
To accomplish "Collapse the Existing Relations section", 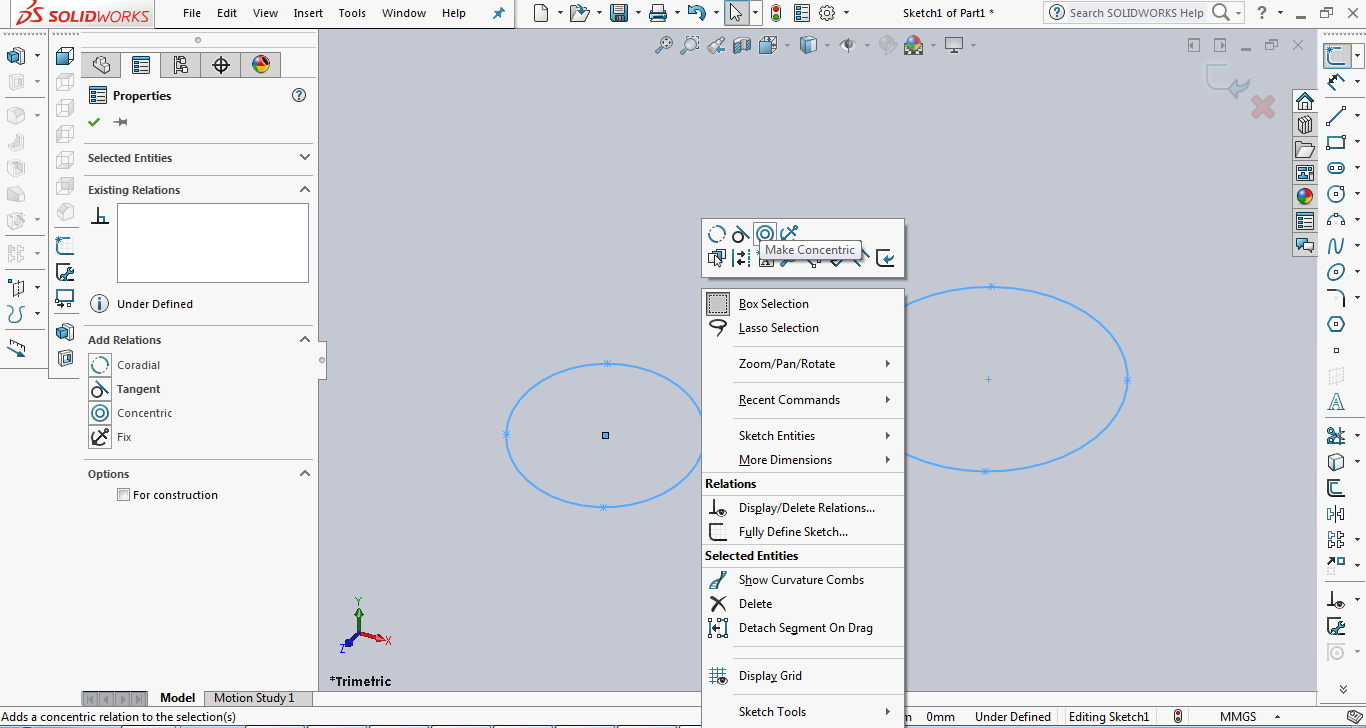I will tap(305, 189).
